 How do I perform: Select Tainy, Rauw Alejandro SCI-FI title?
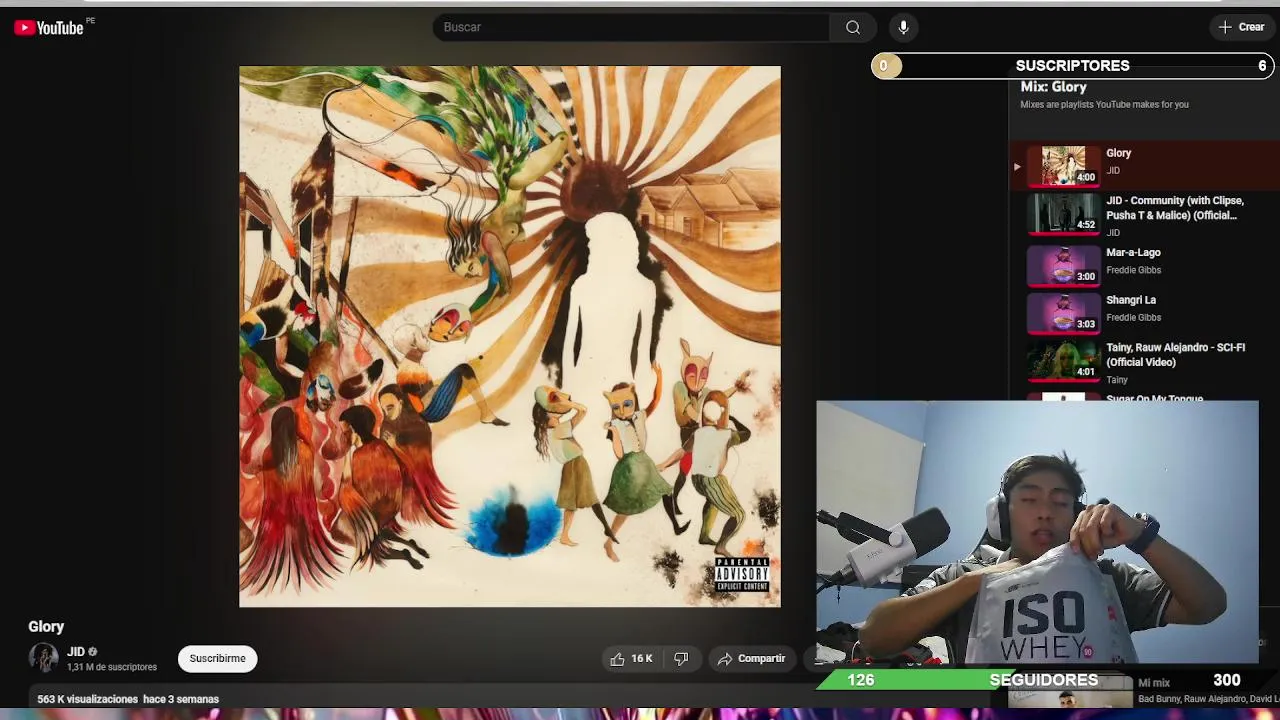(x=1175, y=355)
